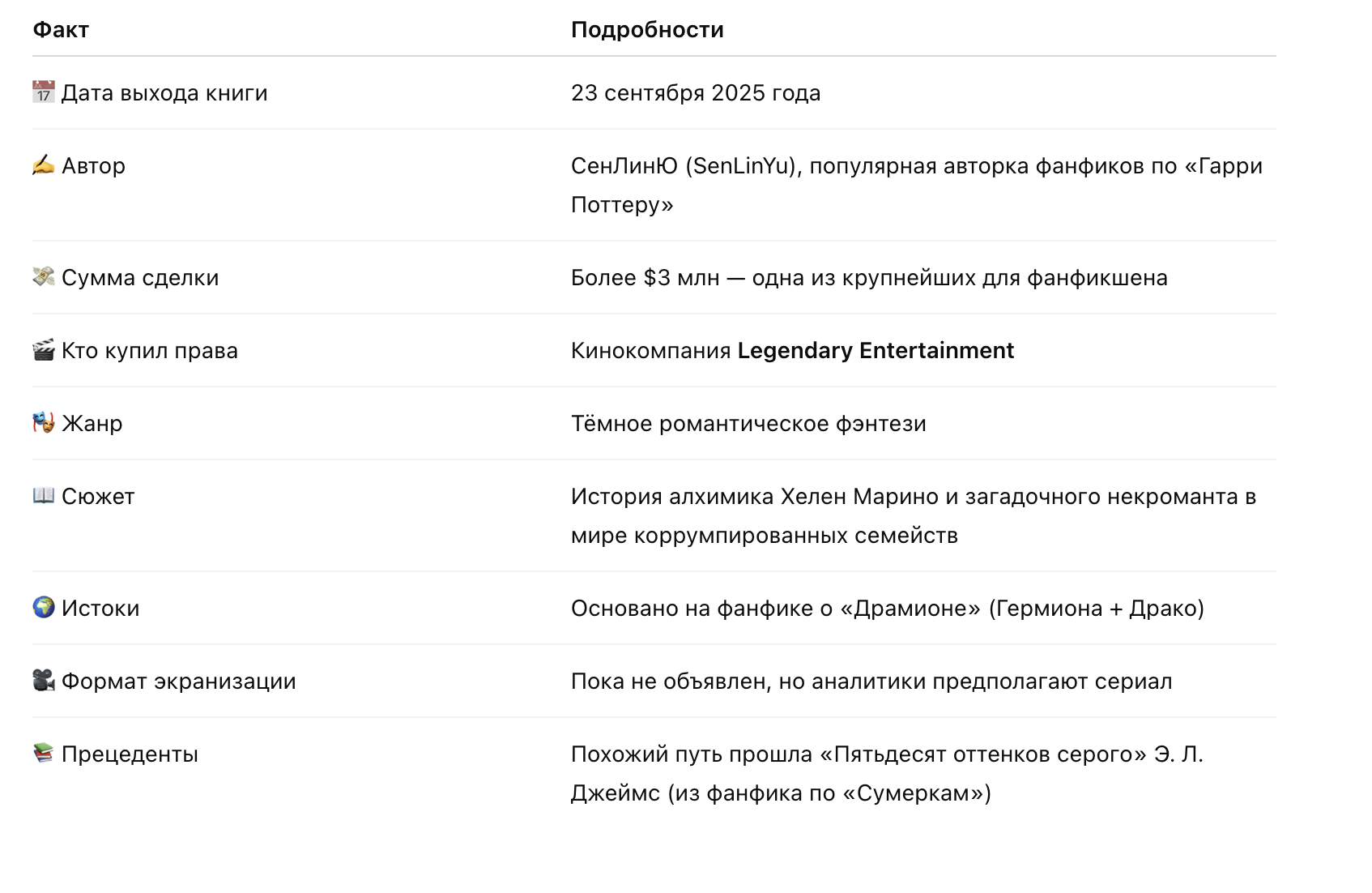Click the text about «Драмионе» fanfic
The width and height of the screenshot is (1372, 893).
(888, 609)
